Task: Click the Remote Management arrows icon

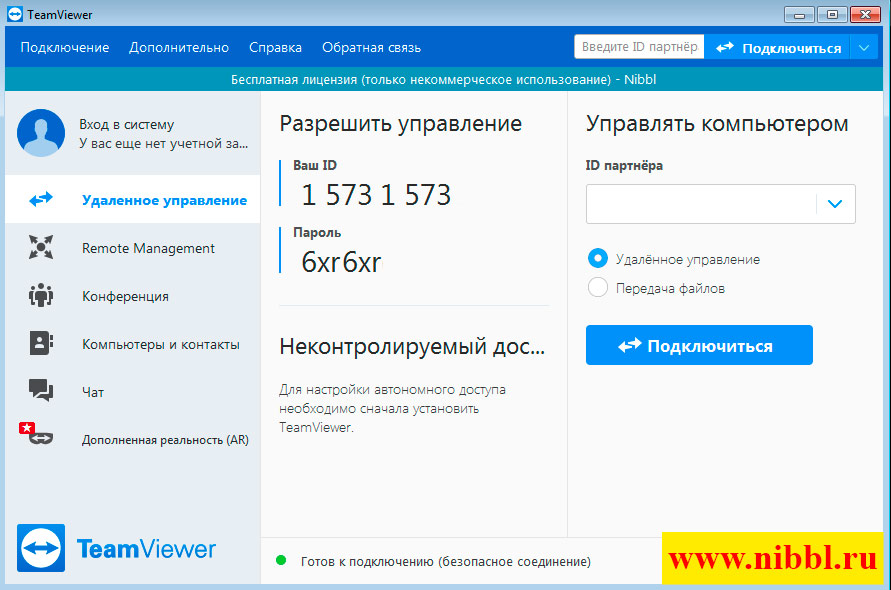Action: point(41,247)
